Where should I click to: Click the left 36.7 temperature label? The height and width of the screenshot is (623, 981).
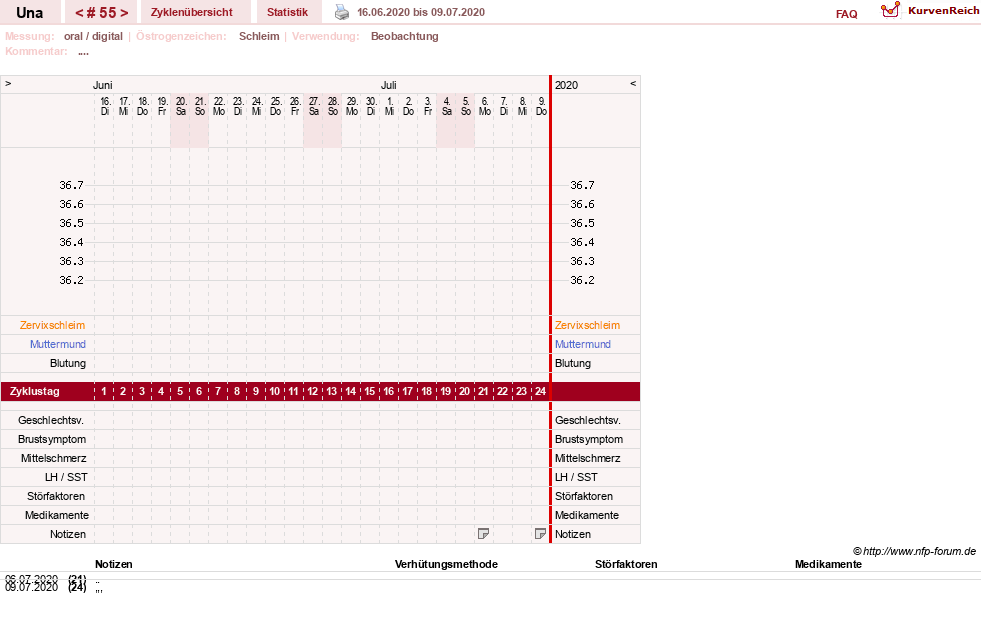(x=71, y=185)
